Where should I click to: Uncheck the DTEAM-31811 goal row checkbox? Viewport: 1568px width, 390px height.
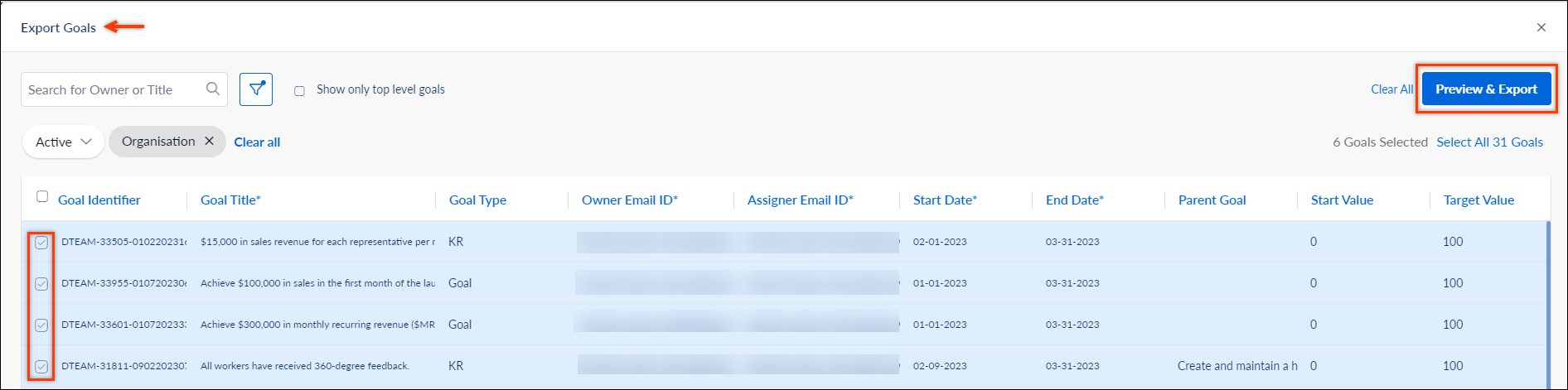click(41, 366)
